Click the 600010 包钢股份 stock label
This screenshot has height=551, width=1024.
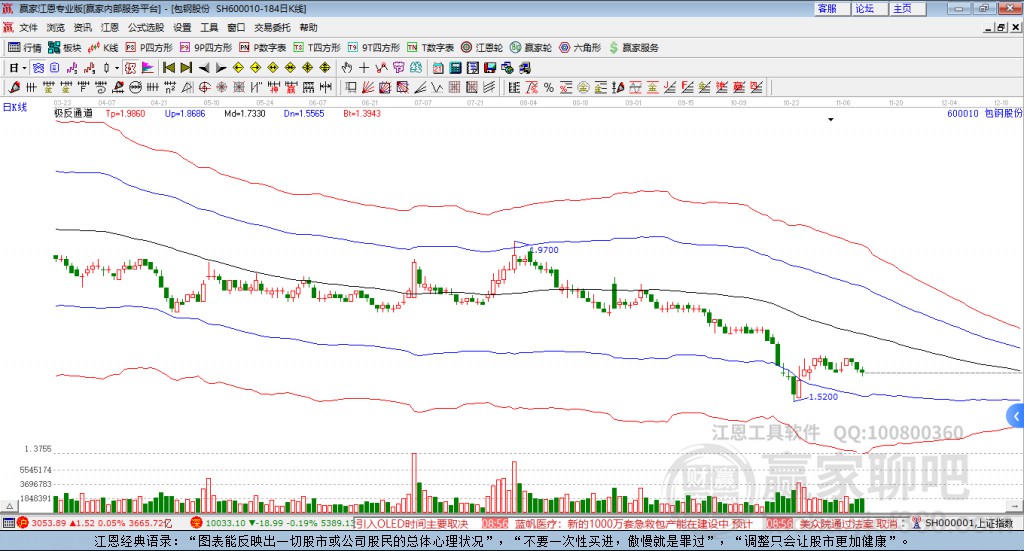pyautogui.click(x=983, y=114)
